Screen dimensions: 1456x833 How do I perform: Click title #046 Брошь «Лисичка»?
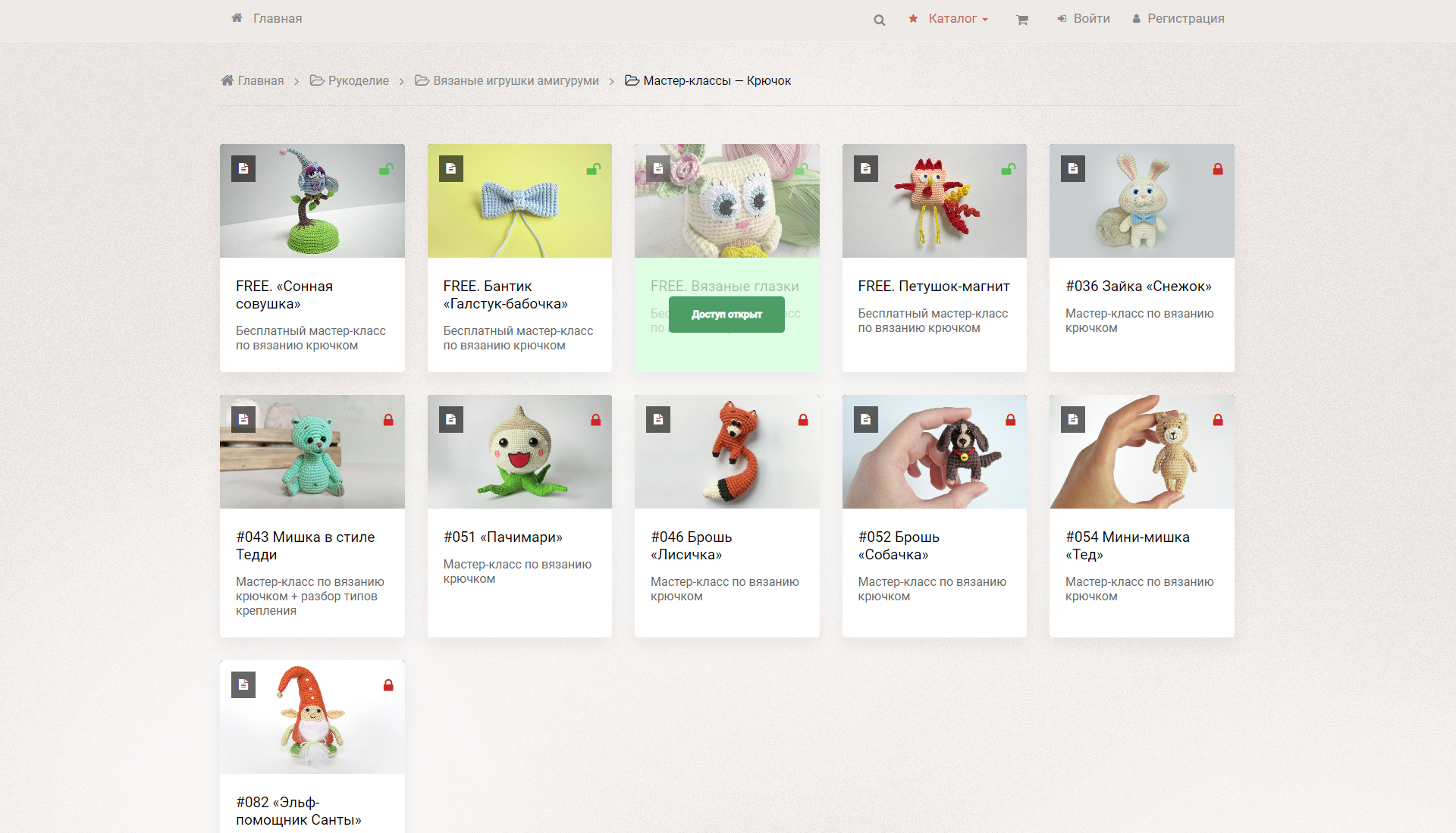[692, 546]
